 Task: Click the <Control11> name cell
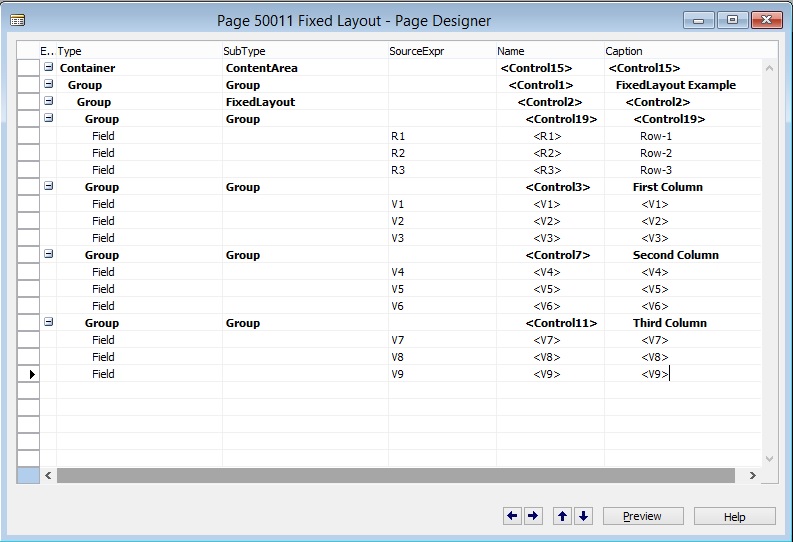[550, 323]
